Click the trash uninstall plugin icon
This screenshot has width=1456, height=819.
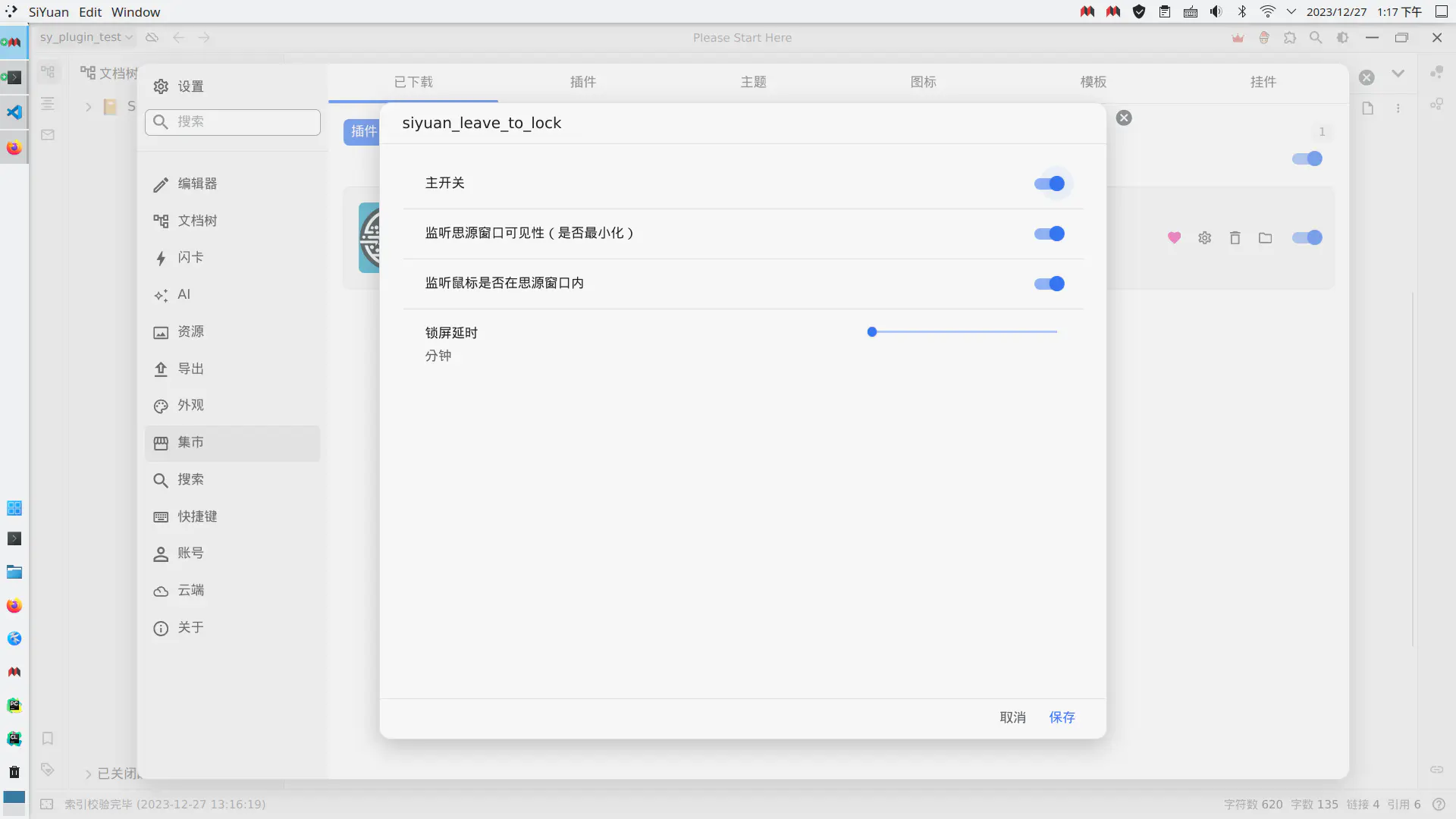click(1235, 238)
